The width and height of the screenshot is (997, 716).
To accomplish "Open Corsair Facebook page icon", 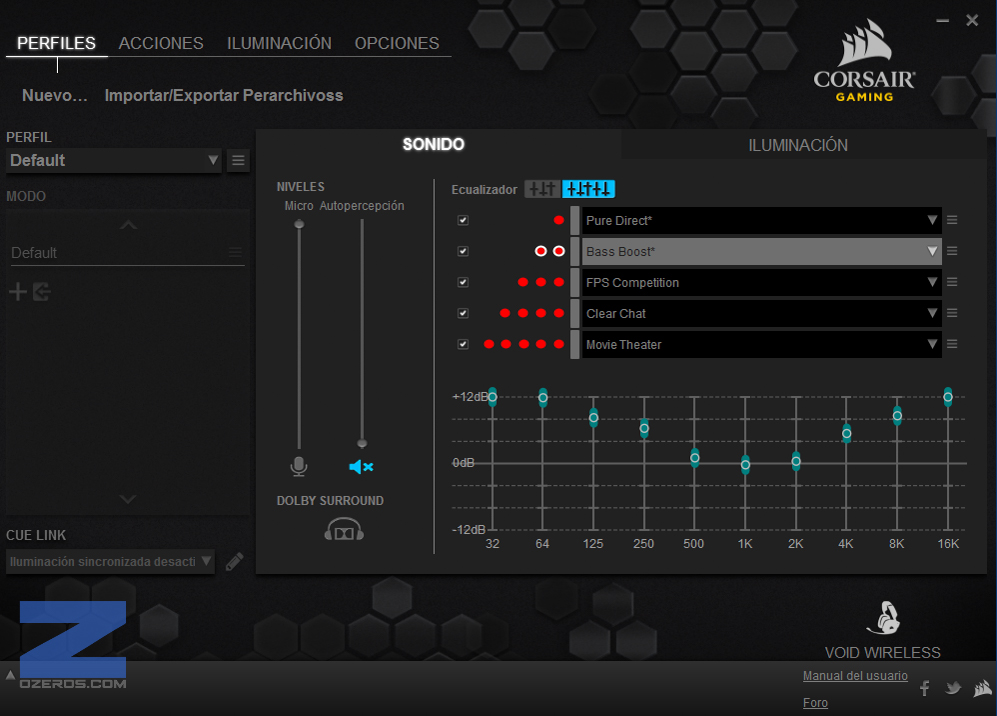I will tap(925, 688).
